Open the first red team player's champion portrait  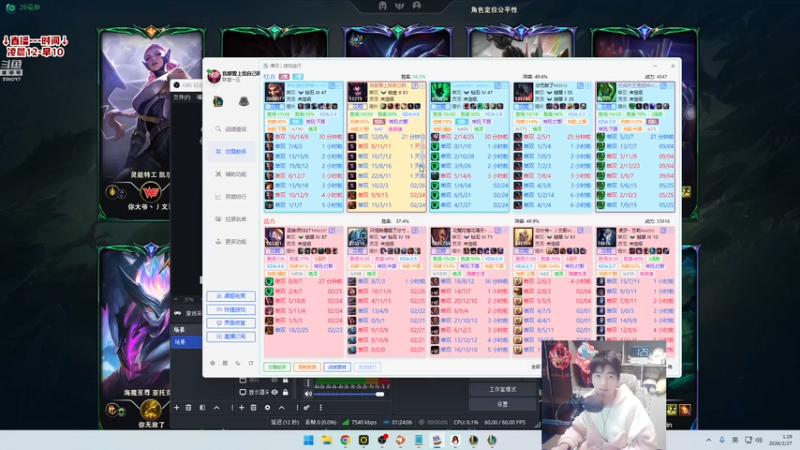point(274,92)
